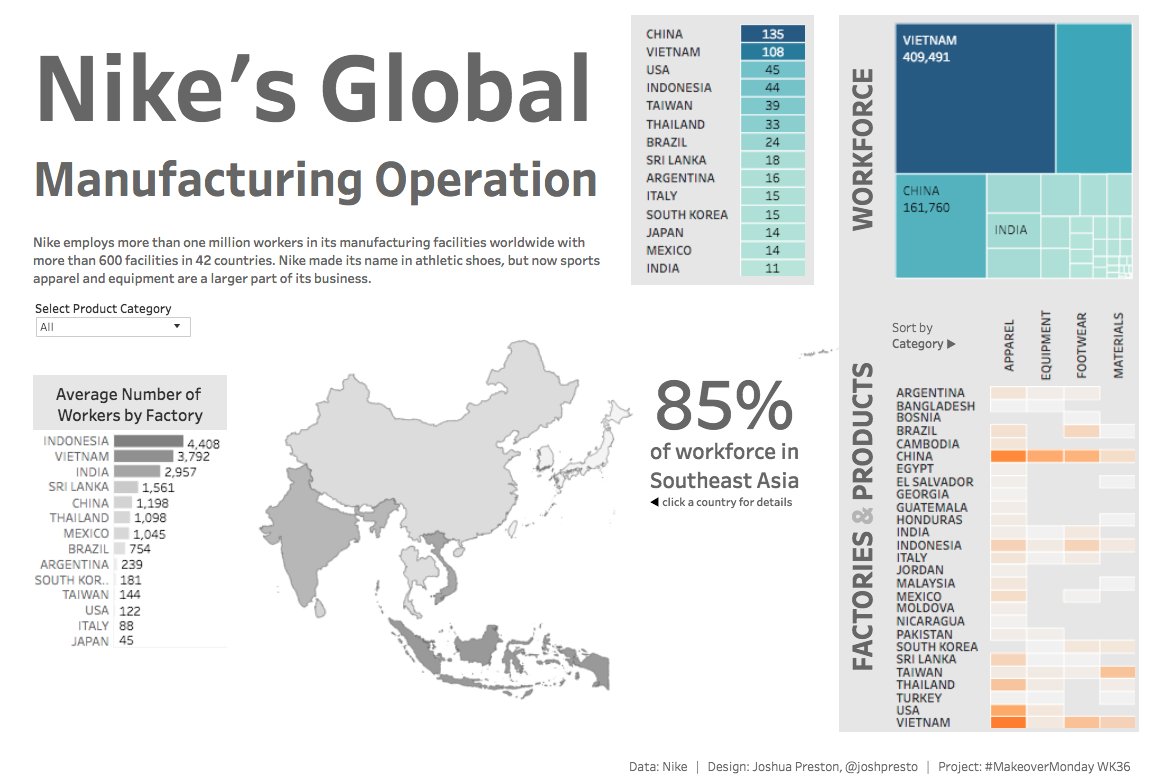Select the THAILAND 1,098 average workers bar
The image size is (1168, 779).
(122, 518)
